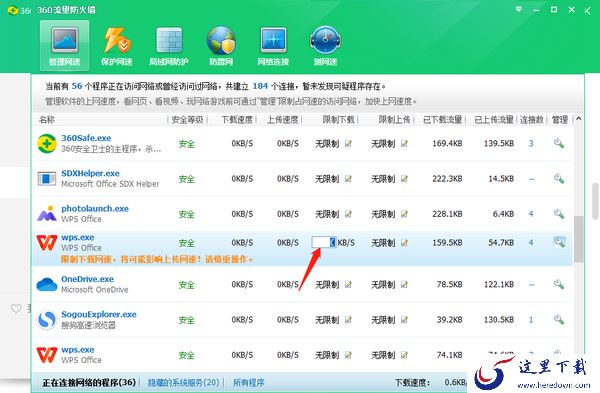The width and height of the screenshot is (600, 393).
Task: Open the 管理网速 tab
Action: [64, 46]
